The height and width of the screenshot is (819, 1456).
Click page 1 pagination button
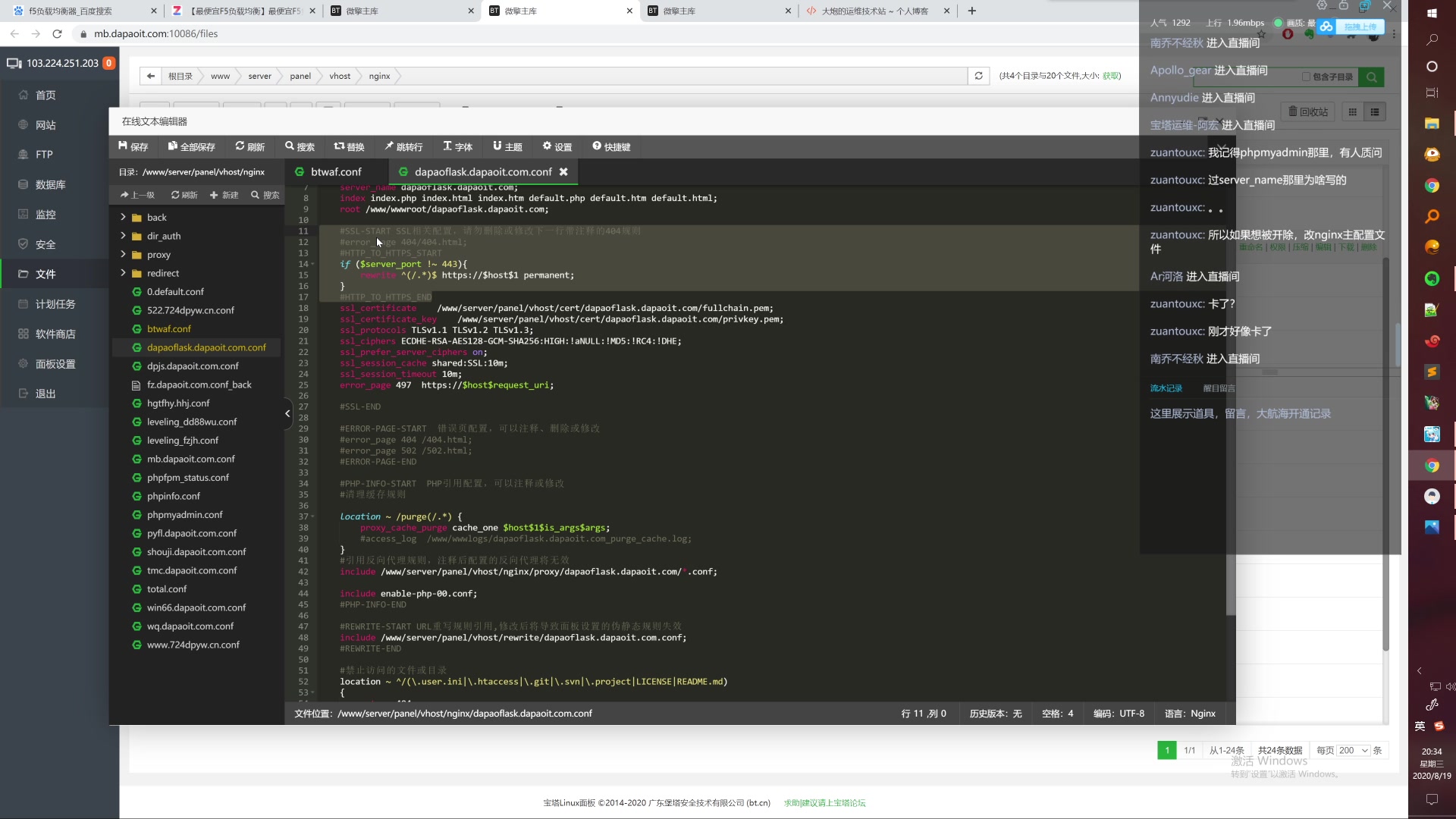point(1167,750)
